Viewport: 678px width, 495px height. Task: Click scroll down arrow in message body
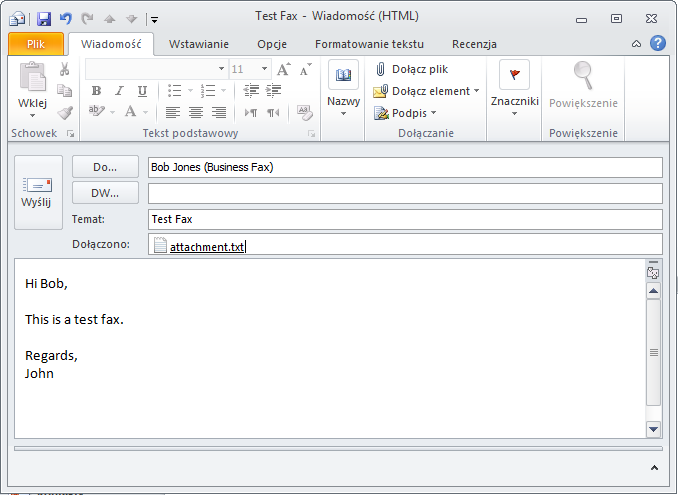tap(653, 429)
